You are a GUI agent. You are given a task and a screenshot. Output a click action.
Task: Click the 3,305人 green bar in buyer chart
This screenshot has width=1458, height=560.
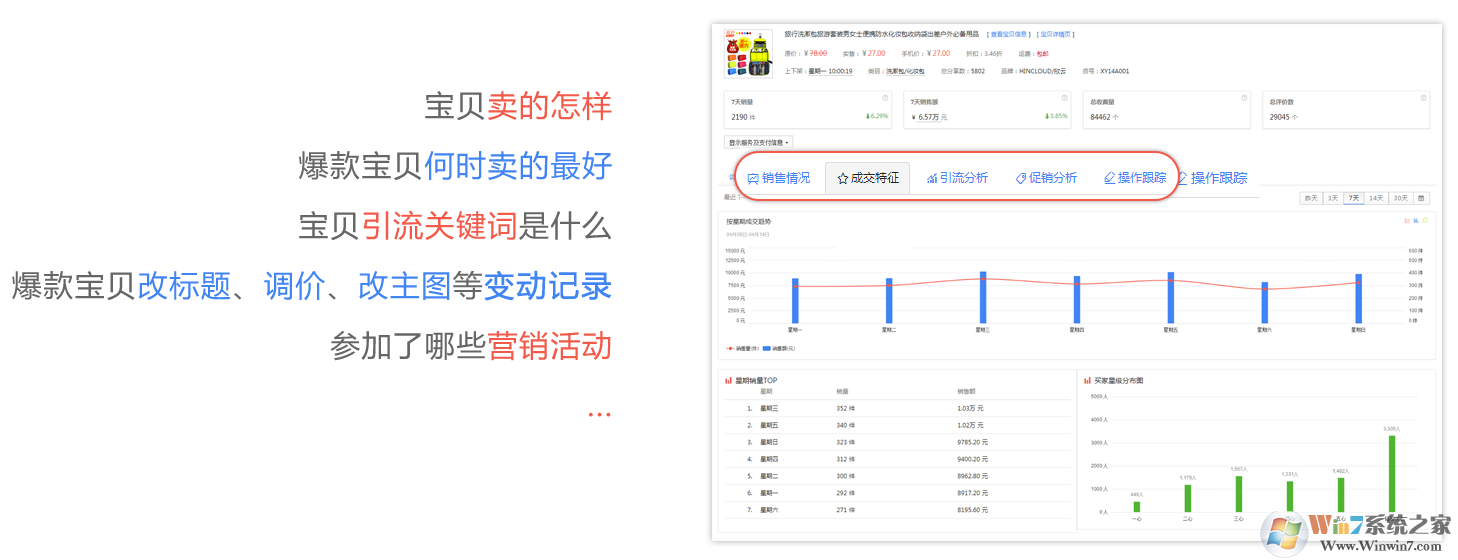tap(1392, 474)
